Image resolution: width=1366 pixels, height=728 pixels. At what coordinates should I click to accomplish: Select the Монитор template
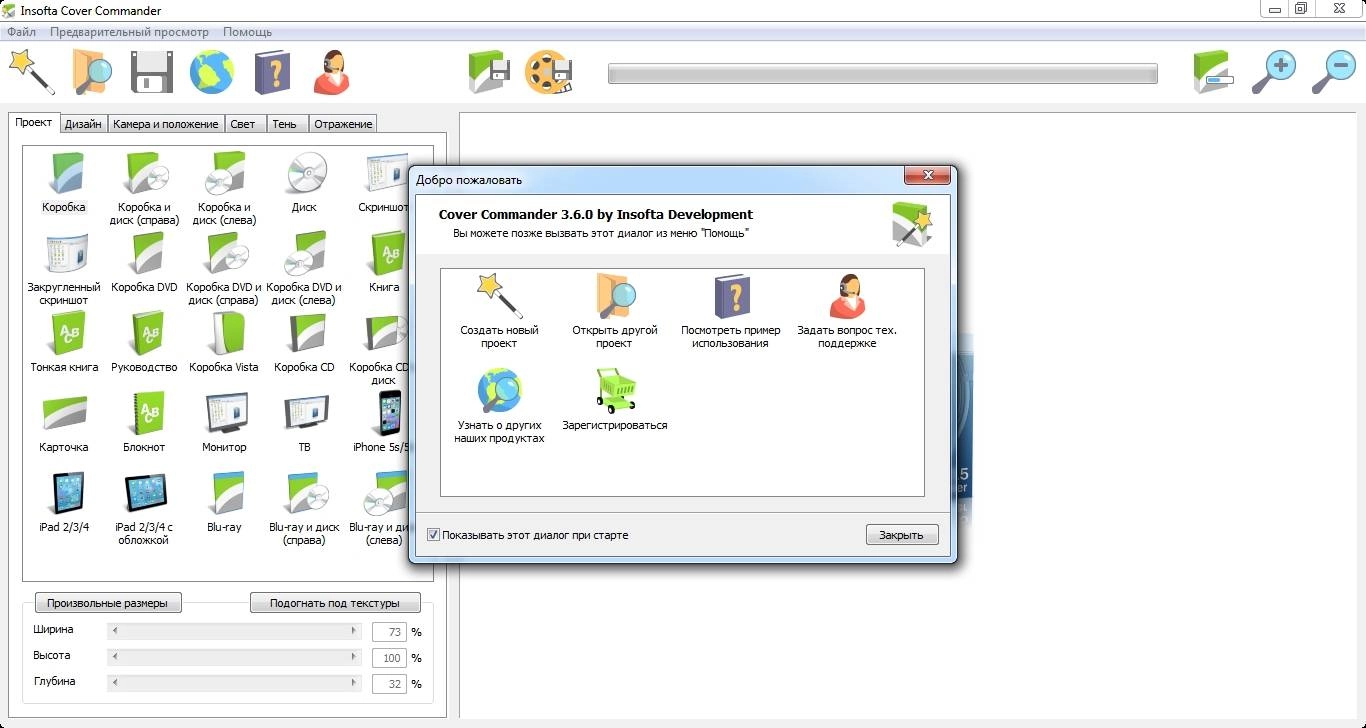coord(224,422)
